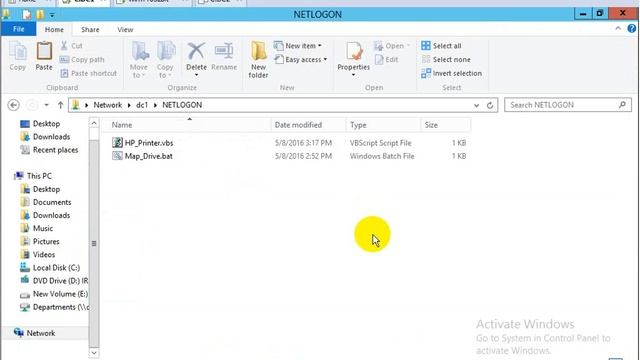Open Properties from the ribbon
640x360 pixels.
353,56
